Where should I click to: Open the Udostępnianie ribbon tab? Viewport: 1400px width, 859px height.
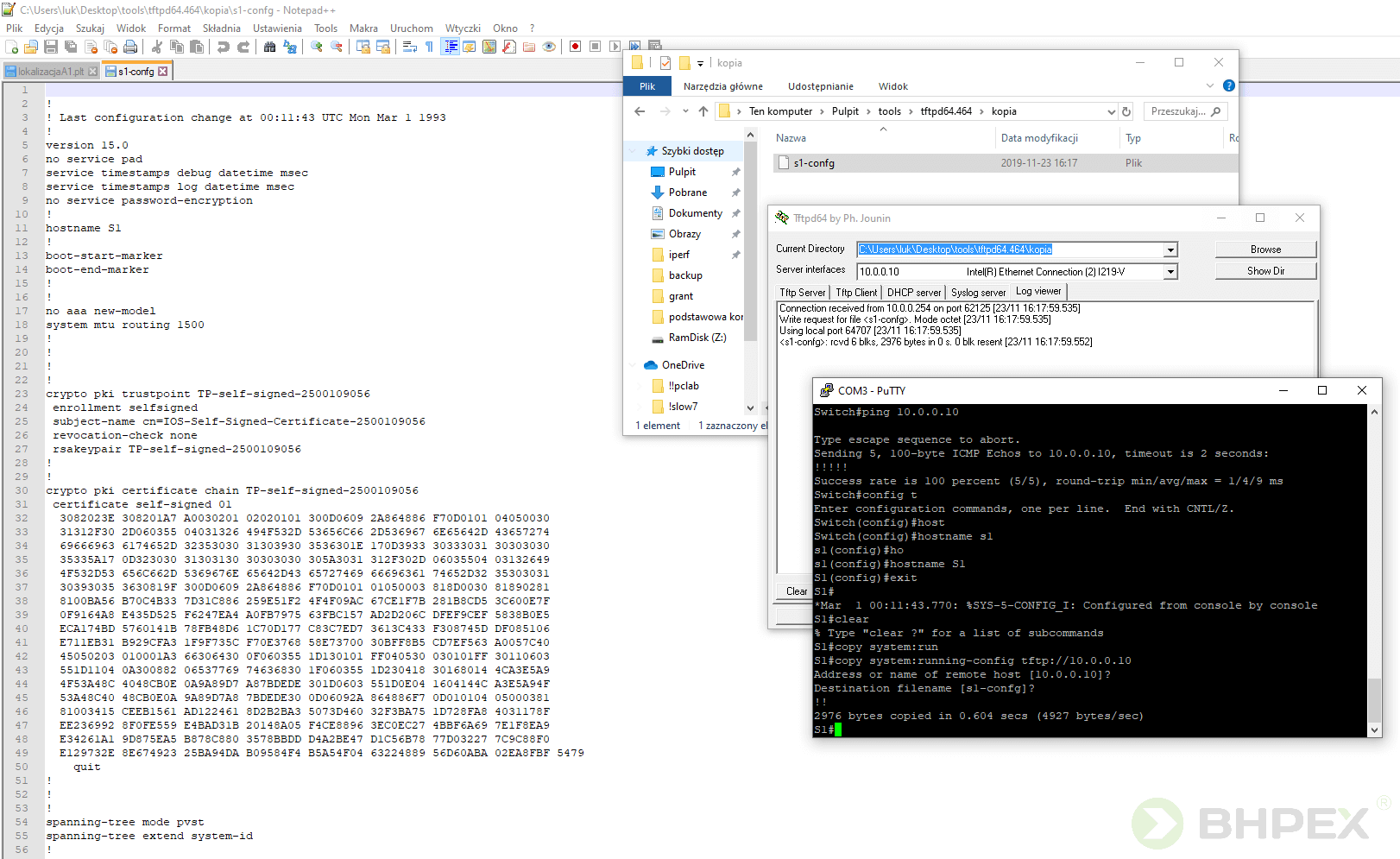pos(820,86)
